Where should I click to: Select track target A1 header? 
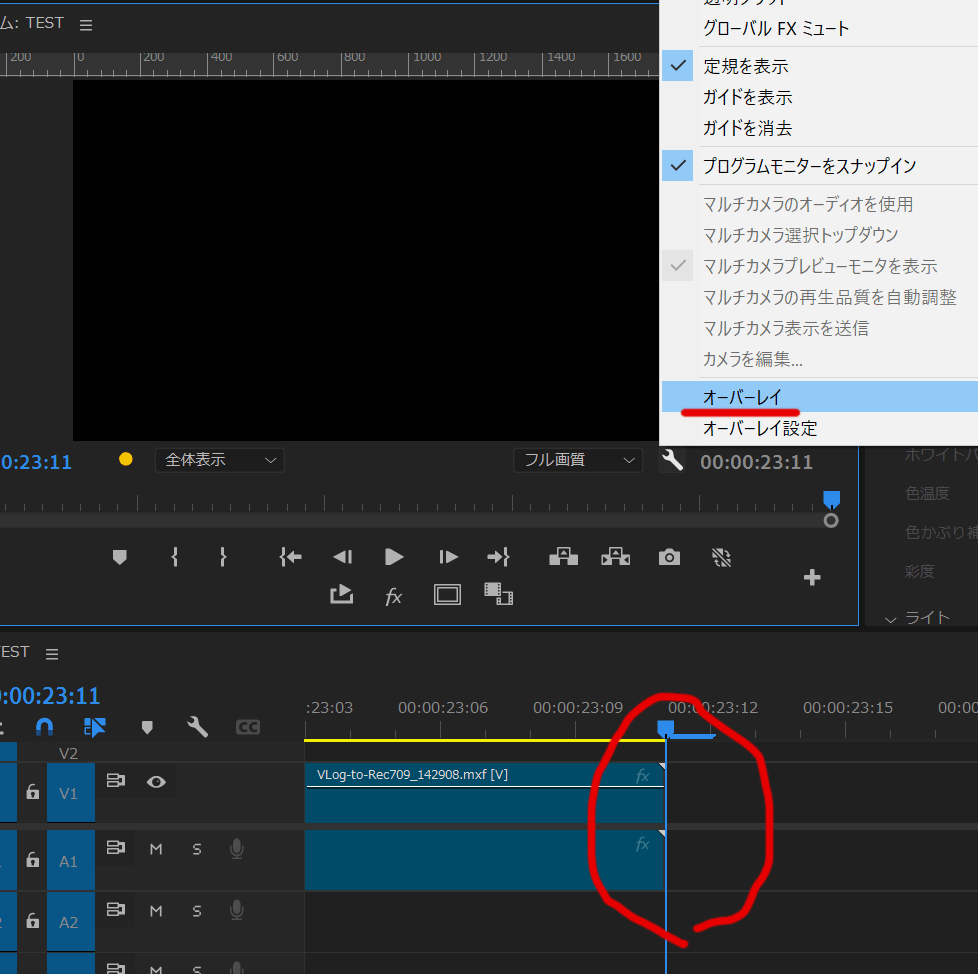click(70, 861)
